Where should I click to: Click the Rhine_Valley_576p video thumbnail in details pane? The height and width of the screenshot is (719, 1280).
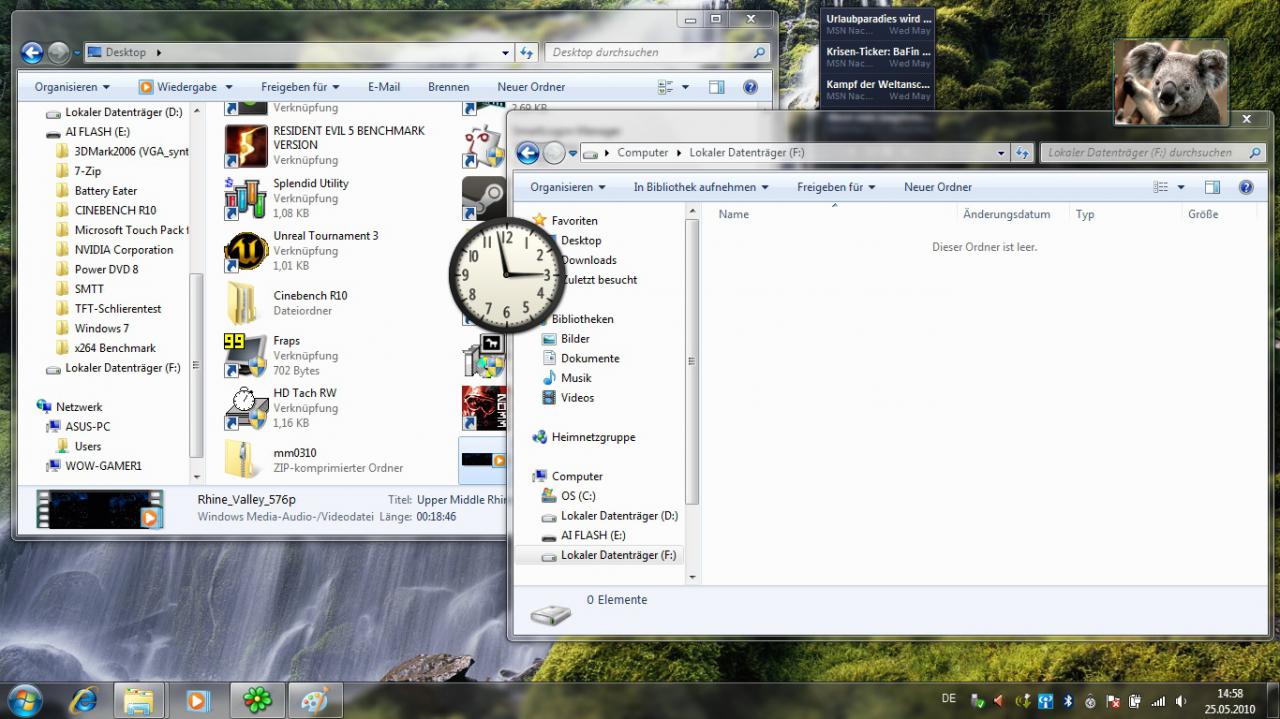coord(99,509)
